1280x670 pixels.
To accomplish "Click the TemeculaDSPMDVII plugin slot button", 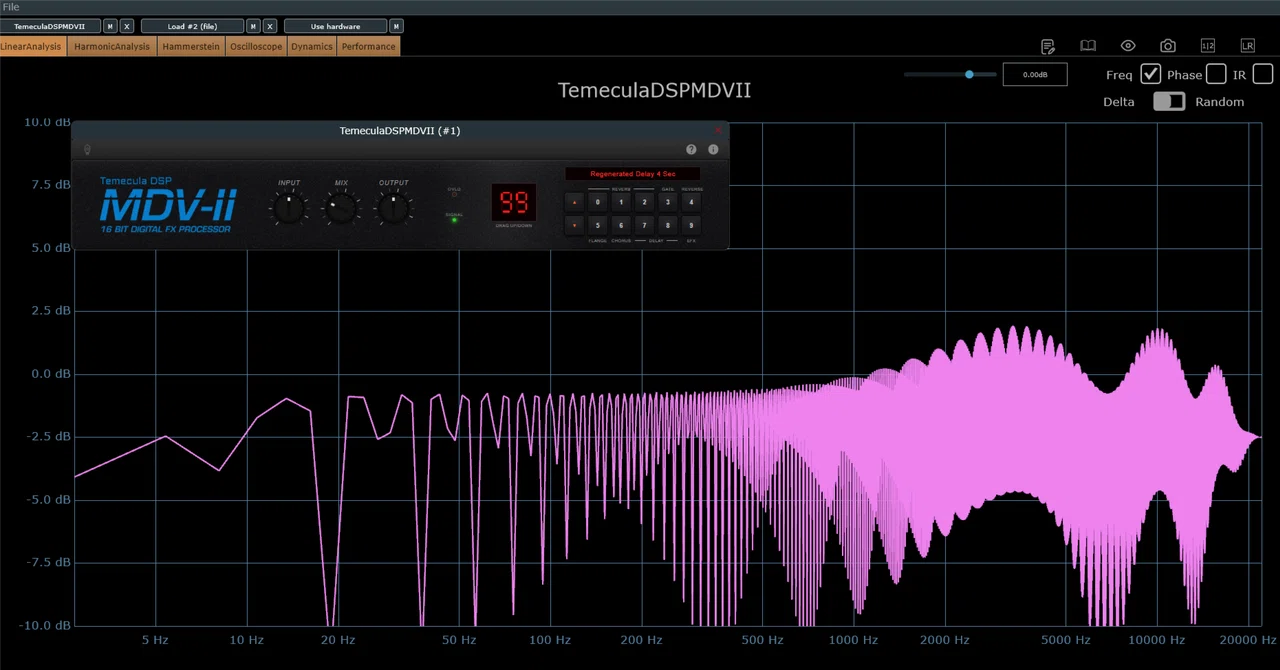I will tap(50, 26).
